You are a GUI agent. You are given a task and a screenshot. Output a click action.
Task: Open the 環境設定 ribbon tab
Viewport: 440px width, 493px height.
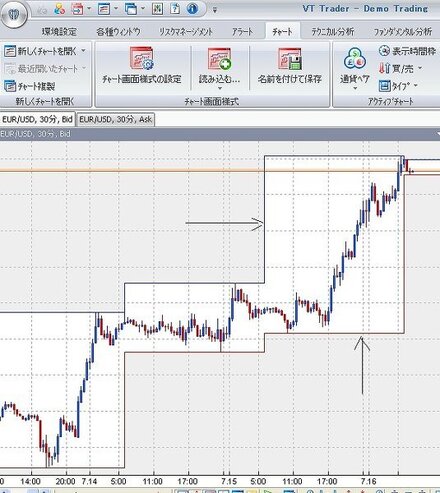(x=59, y=32)
